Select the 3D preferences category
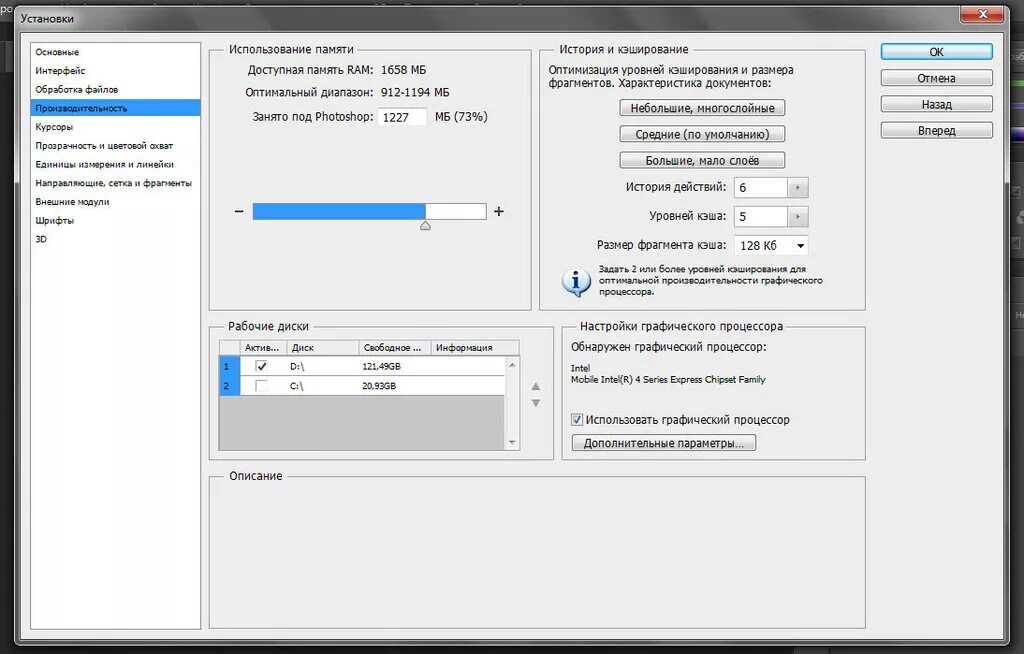The height and width of the screenshot is (654, 1024). click(x=41, y=239)
